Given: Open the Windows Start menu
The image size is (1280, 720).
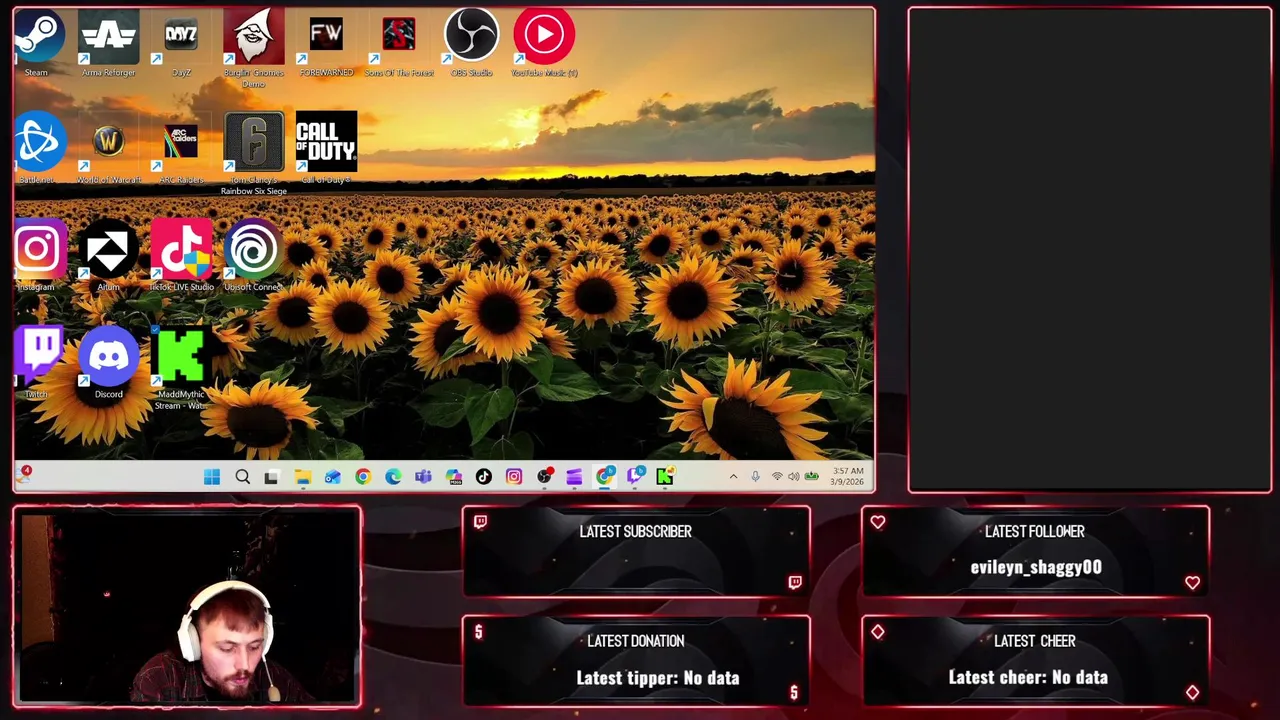Looking at the screenshot, I should click(212, 477).
